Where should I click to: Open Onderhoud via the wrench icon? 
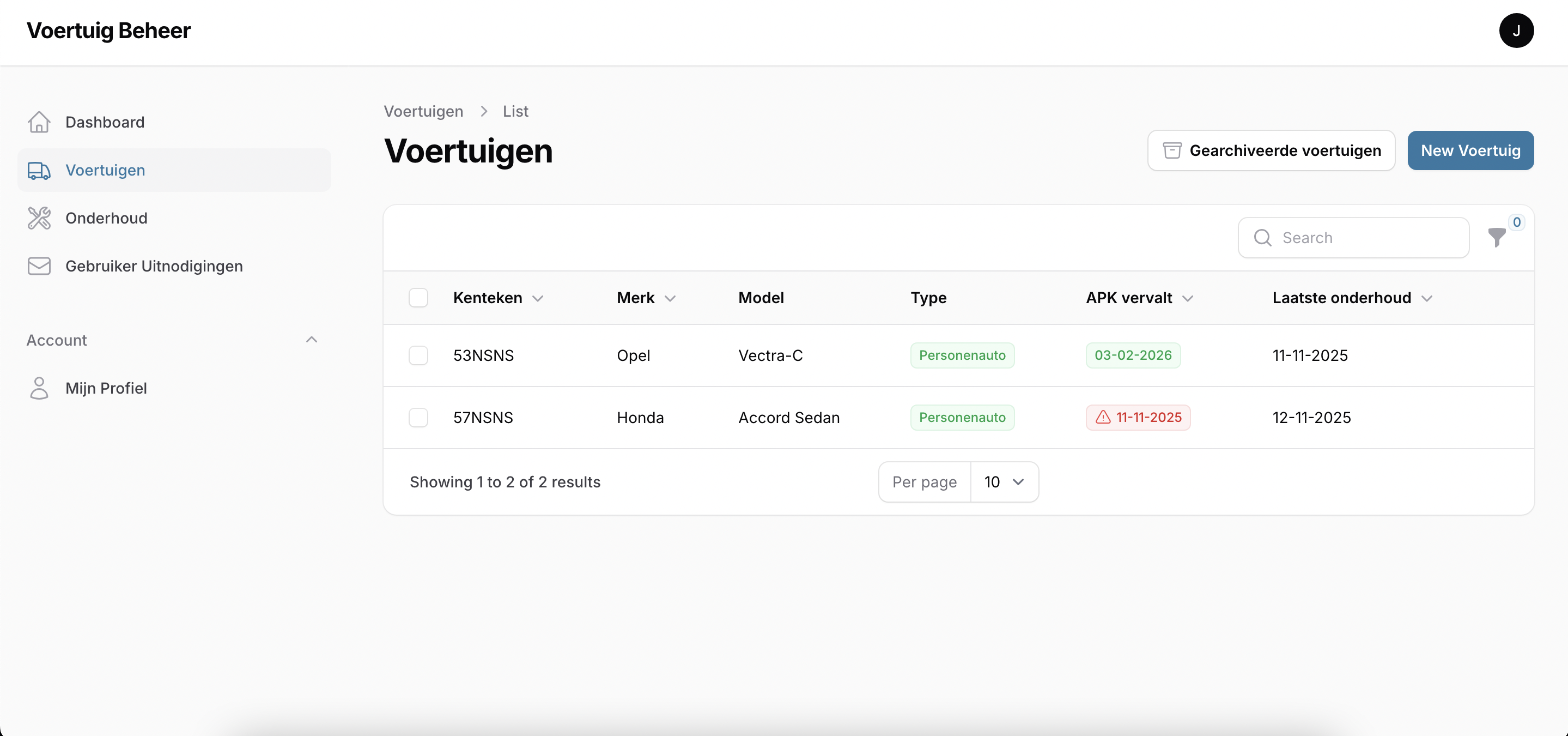(39, 218)
